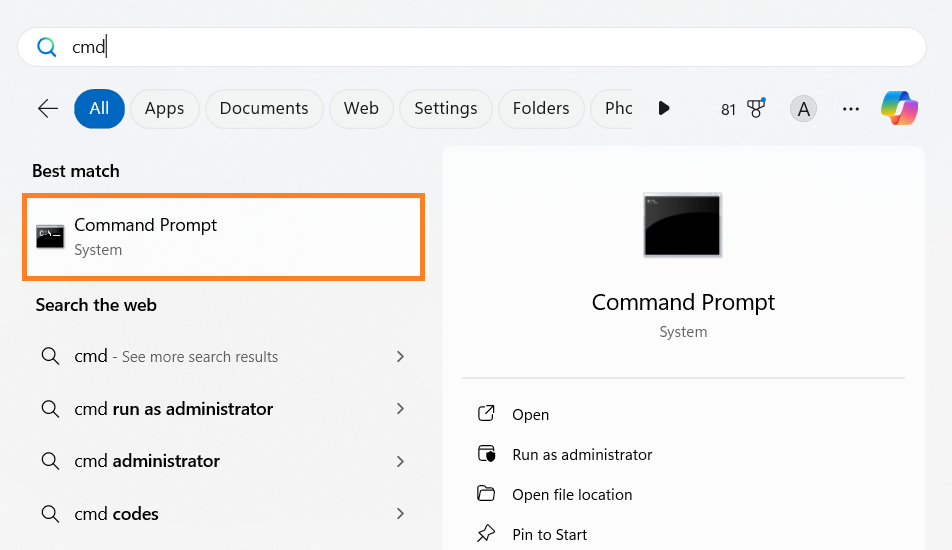Click the rewards trophy points icon

[743, 109]
